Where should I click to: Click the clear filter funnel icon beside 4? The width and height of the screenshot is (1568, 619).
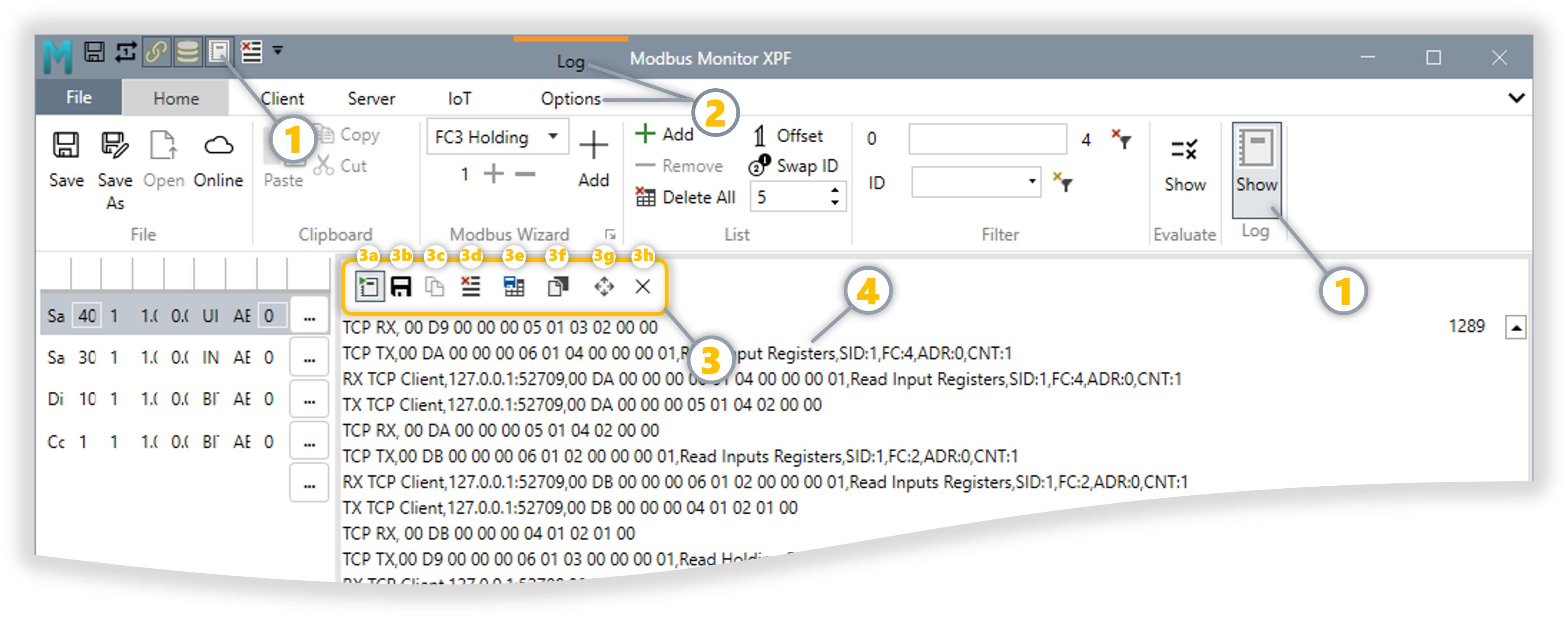[x=1121, y=139]
